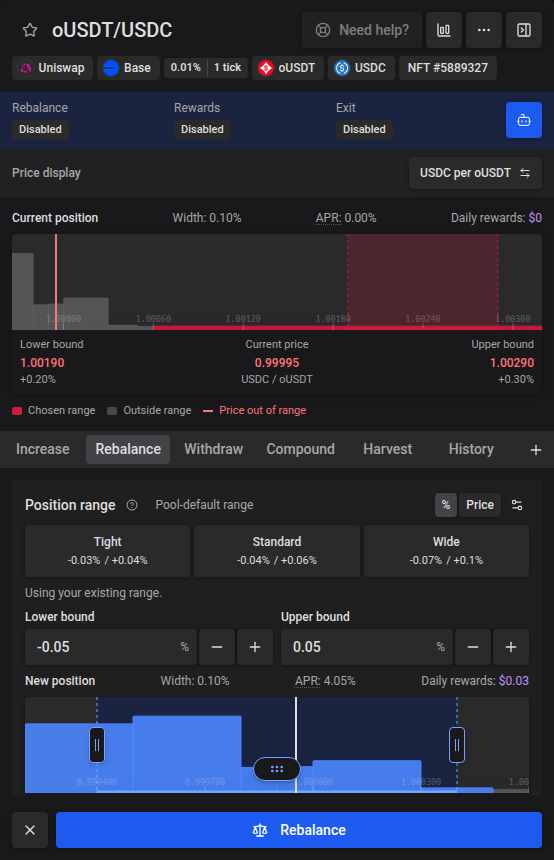Screen dimensions: 554x860
Task: Click the Price out of range legend
Action: coord(255,411)
